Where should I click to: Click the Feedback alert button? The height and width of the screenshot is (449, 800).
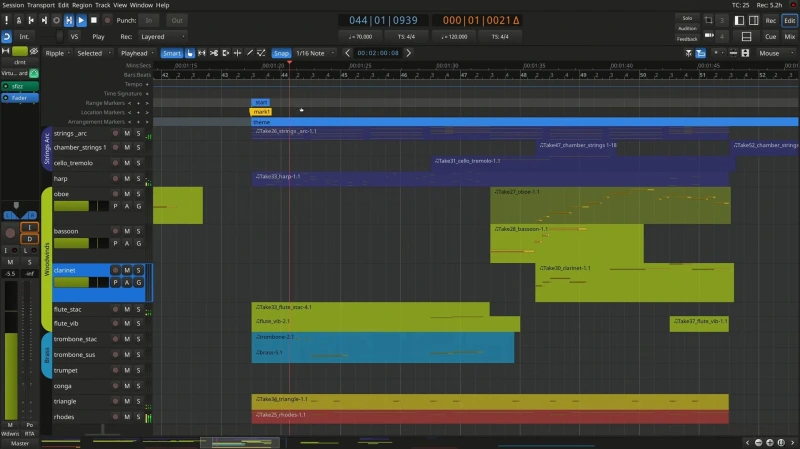(x=687, y=39)
